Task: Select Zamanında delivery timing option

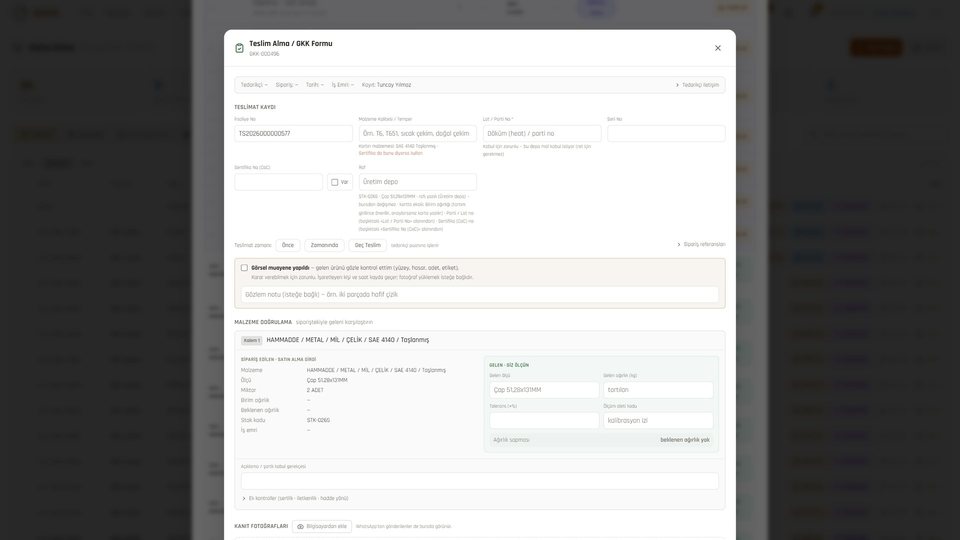Action: pos(324,245)
